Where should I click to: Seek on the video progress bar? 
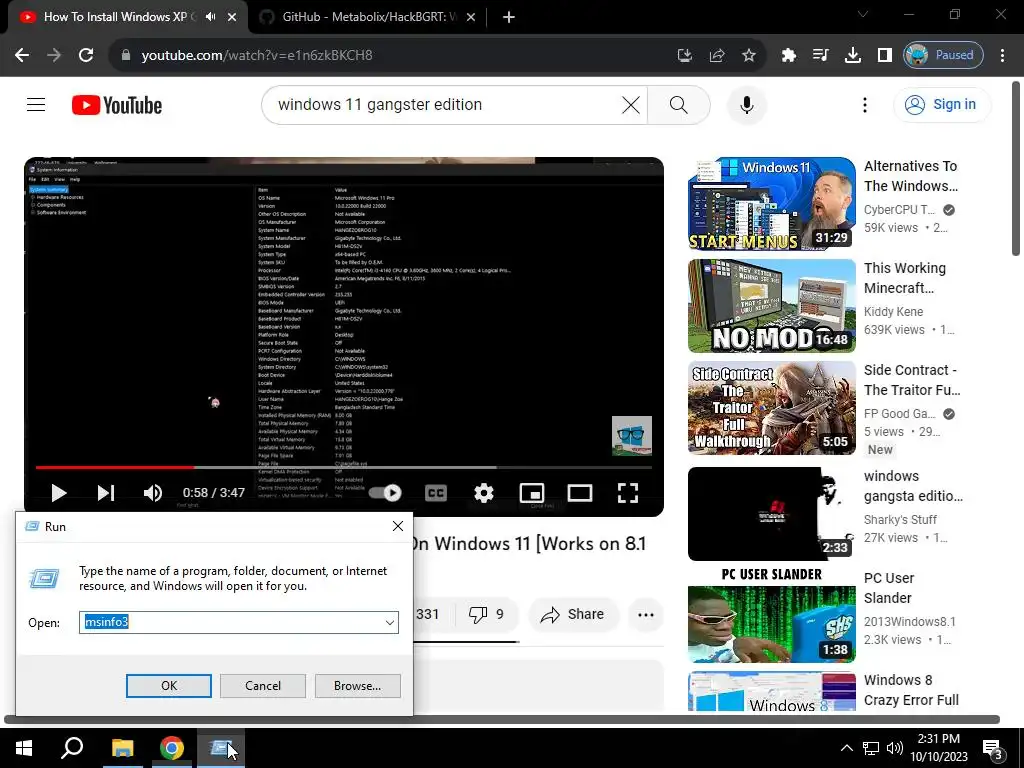344,468
